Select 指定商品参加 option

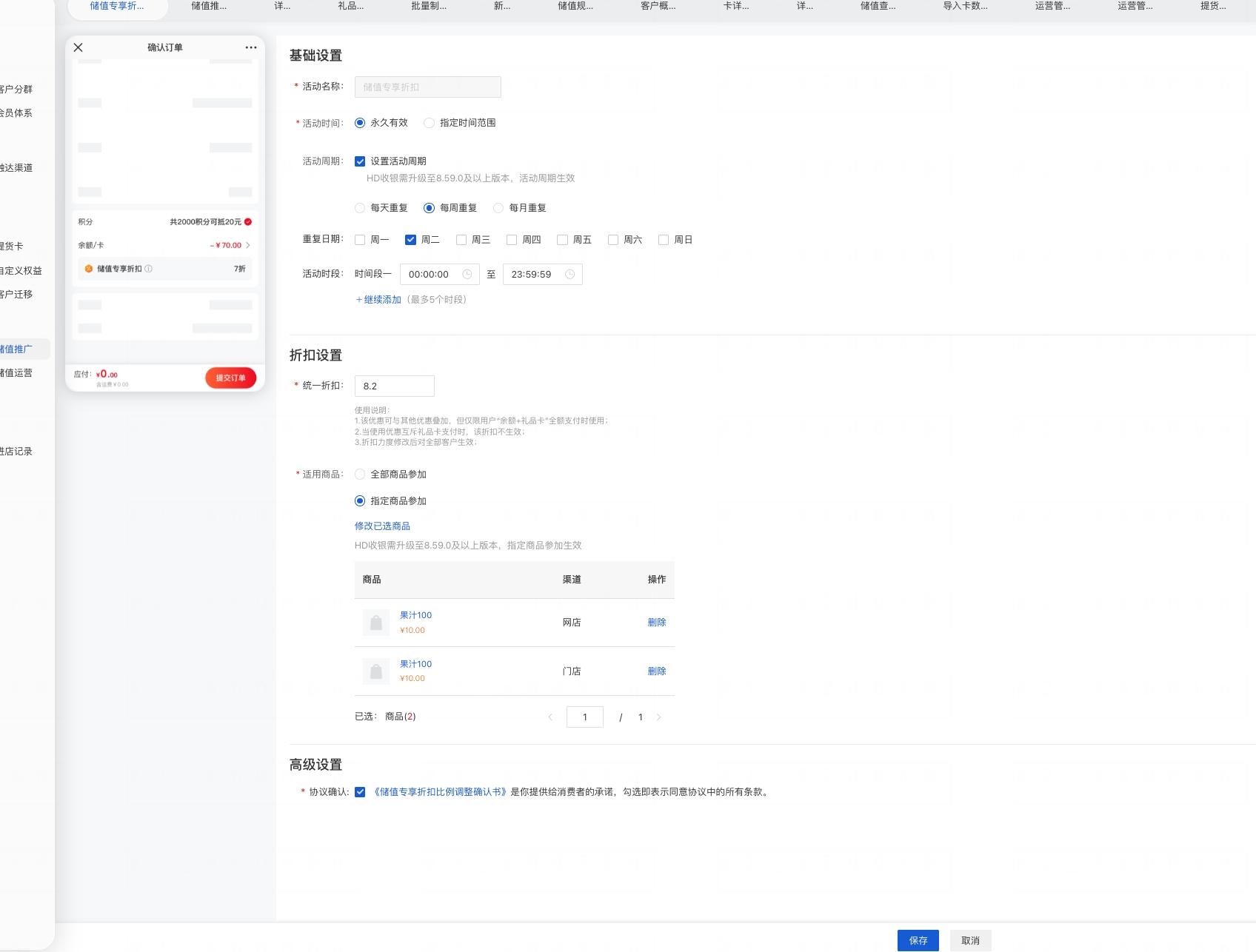point(360,501)
